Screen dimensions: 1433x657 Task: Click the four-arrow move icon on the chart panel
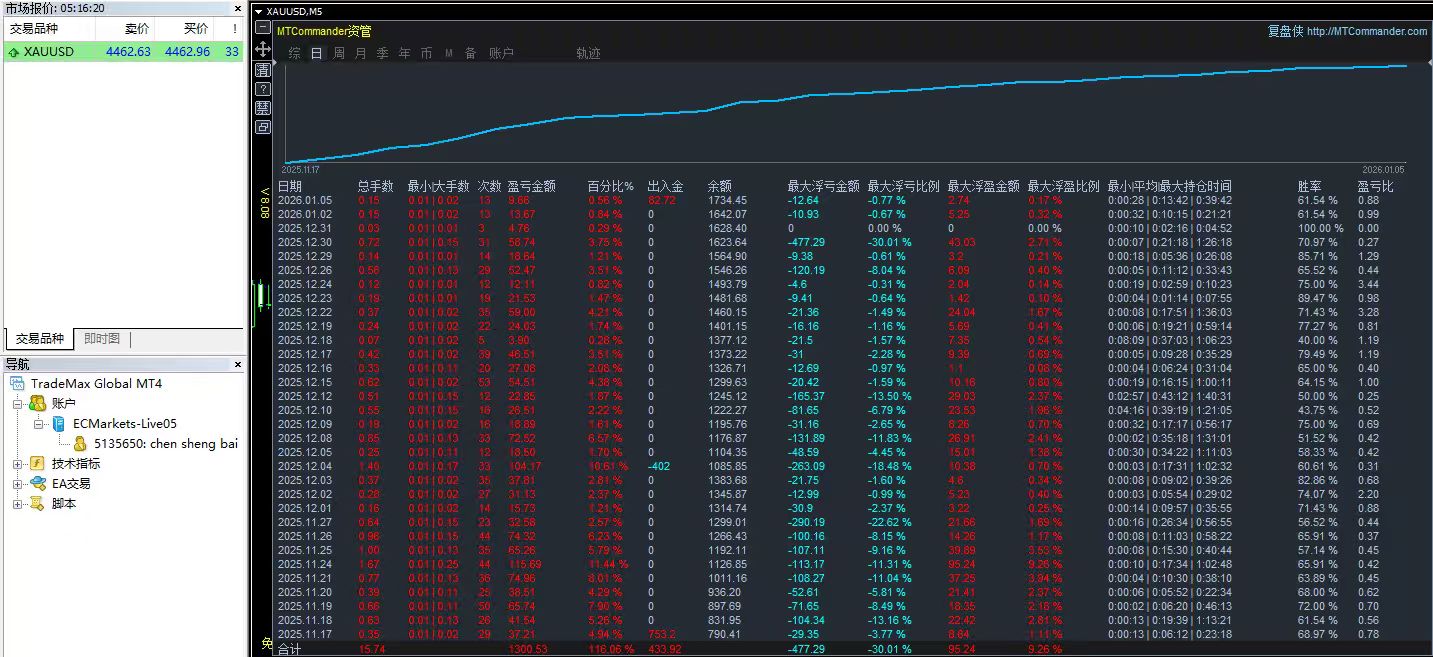pos(263,50)
